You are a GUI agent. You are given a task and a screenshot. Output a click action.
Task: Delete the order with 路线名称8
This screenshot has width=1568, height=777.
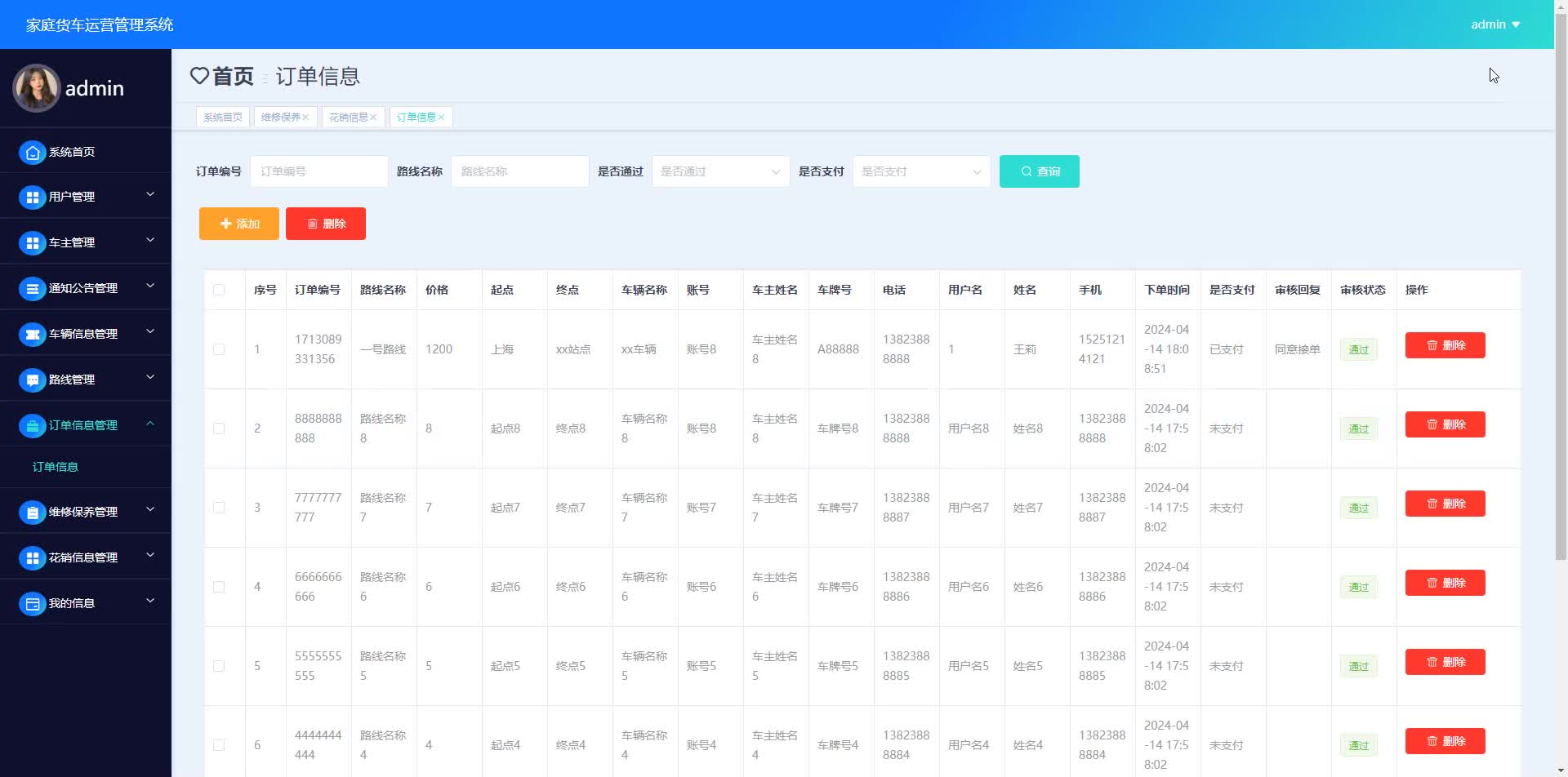(1445, 424)
